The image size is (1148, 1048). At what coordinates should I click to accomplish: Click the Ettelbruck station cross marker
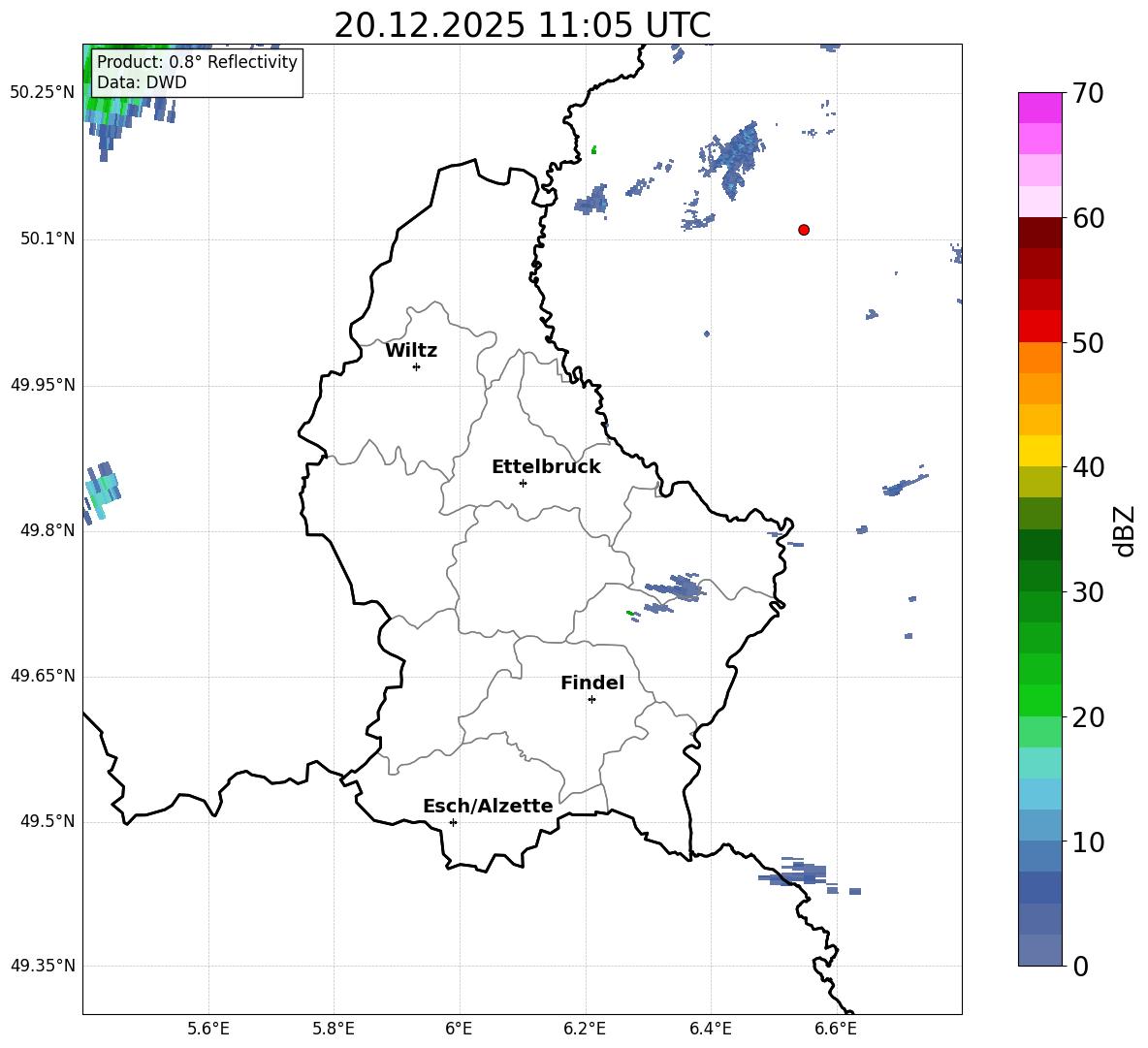pos(523,483)
